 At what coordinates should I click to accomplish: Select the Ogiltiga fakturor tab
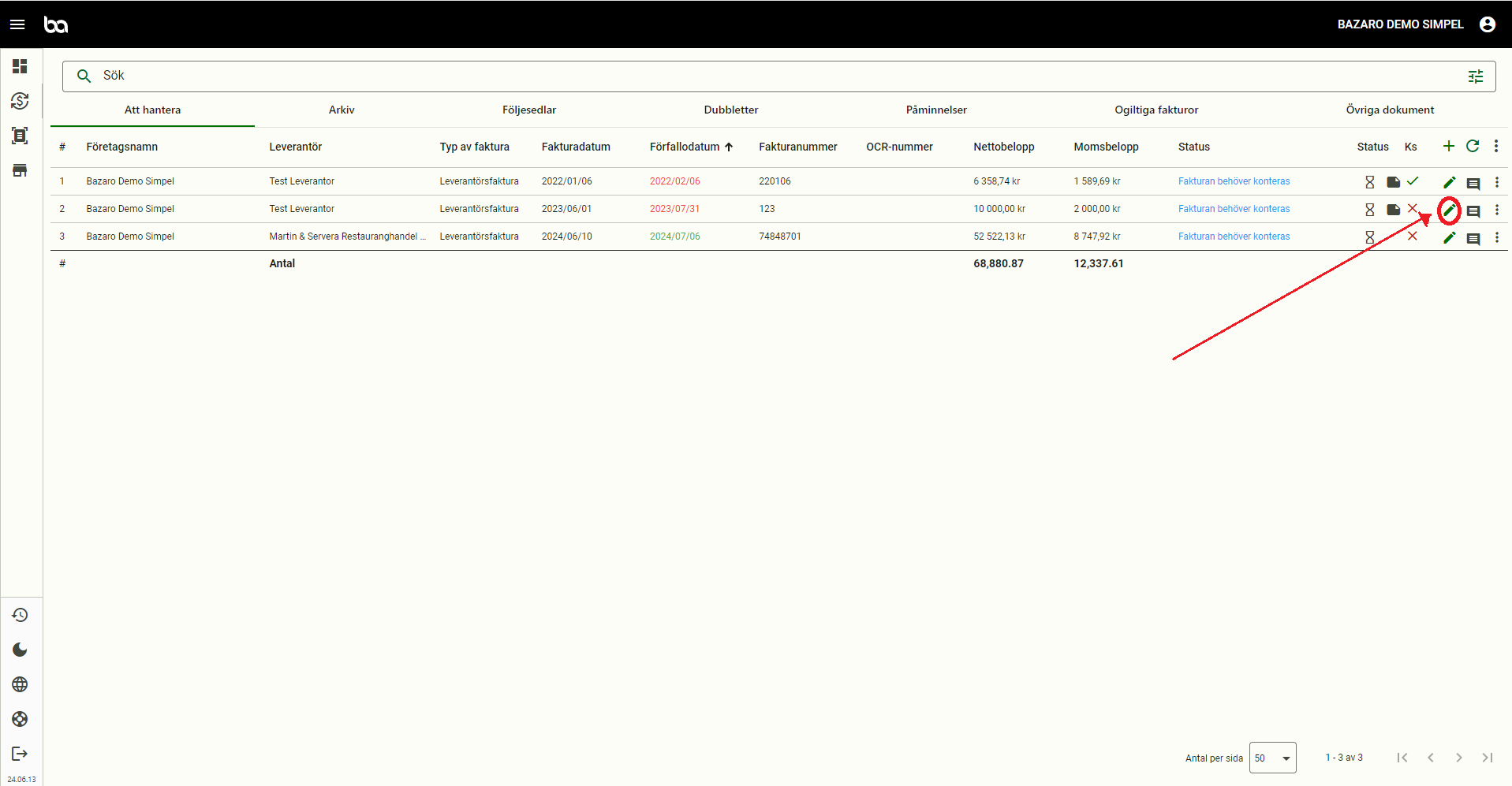[x=1156, y=110]
